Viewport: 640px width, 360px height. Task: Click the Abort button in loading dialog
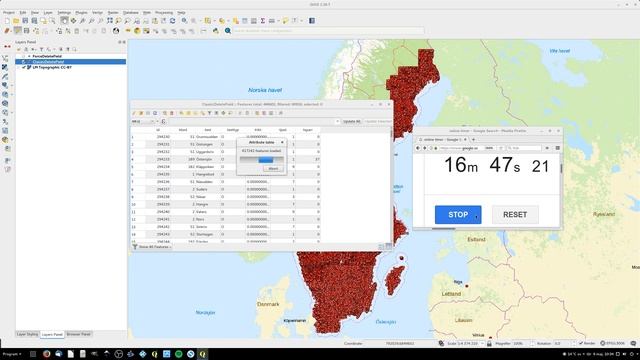point(273,169)
